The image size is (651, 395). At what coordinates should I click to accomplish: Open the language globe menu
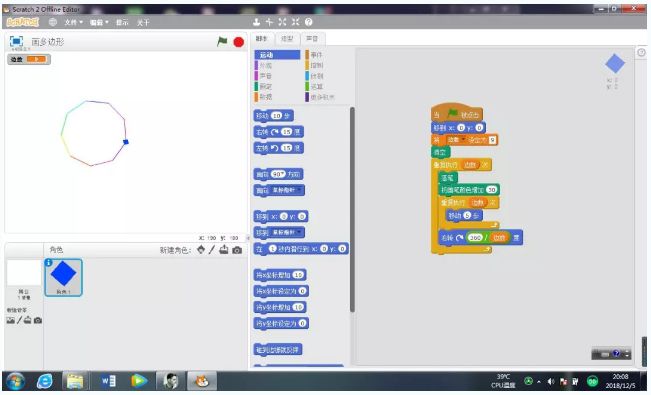pyautogui.click(x=53, y=22)
